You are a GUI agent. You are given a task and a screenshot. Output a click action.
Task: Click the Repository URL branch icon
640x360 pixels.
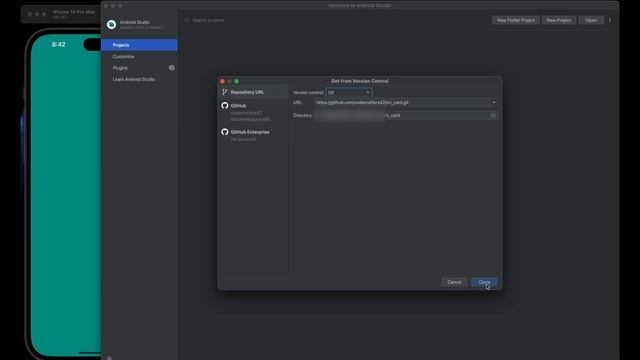[224, 92]
